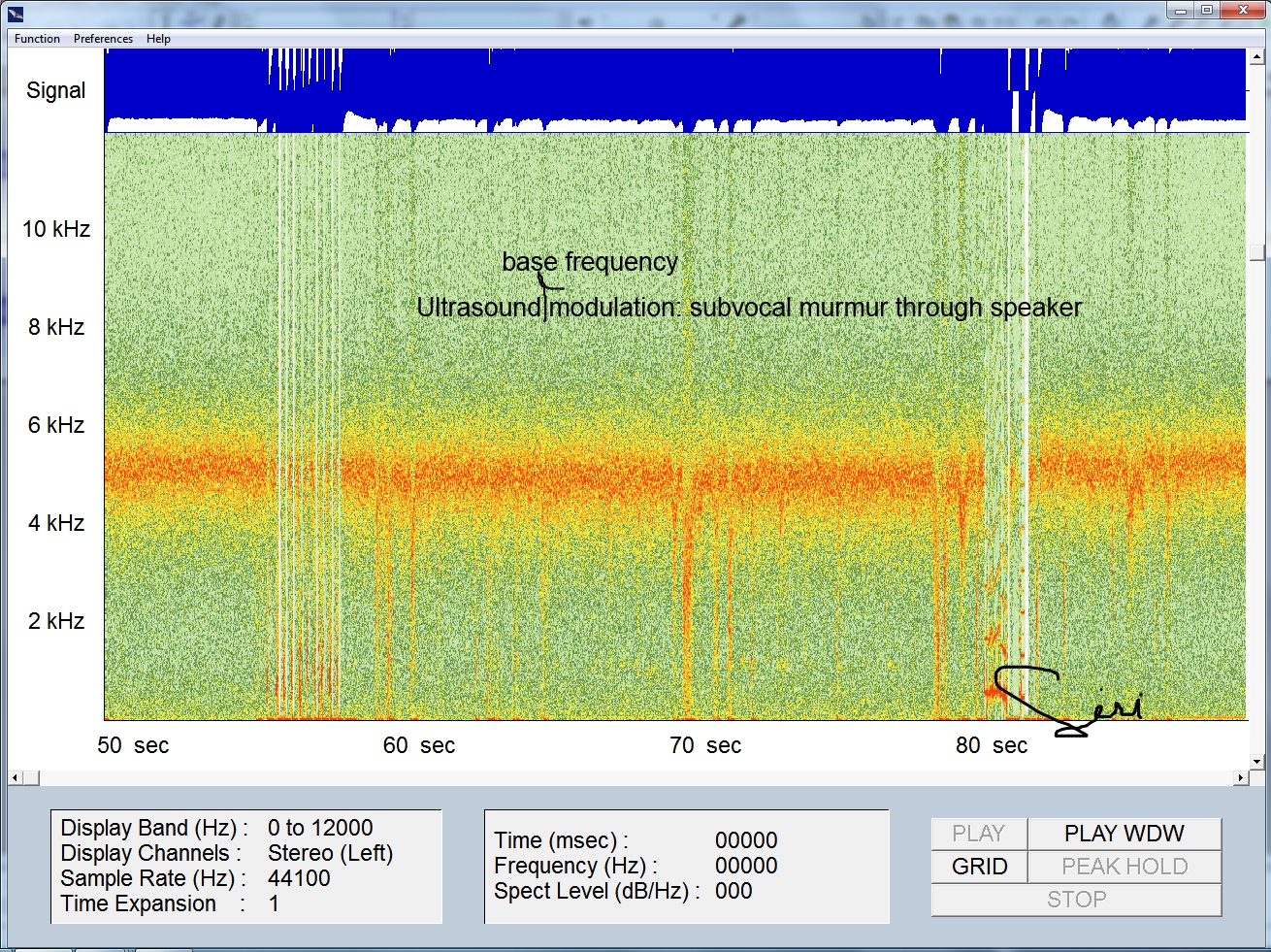
Task: Open the Preferences menu
Action: [x=103, y=39]
